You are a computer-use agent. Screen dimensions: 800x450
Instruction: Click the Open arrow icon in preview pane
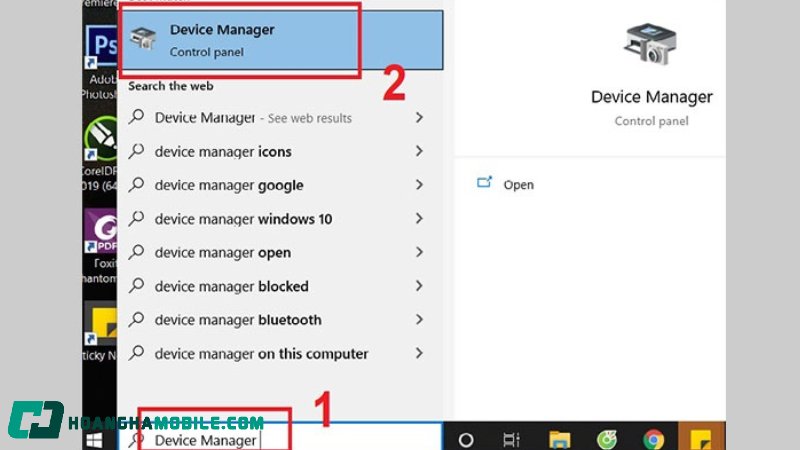point(484,183)
